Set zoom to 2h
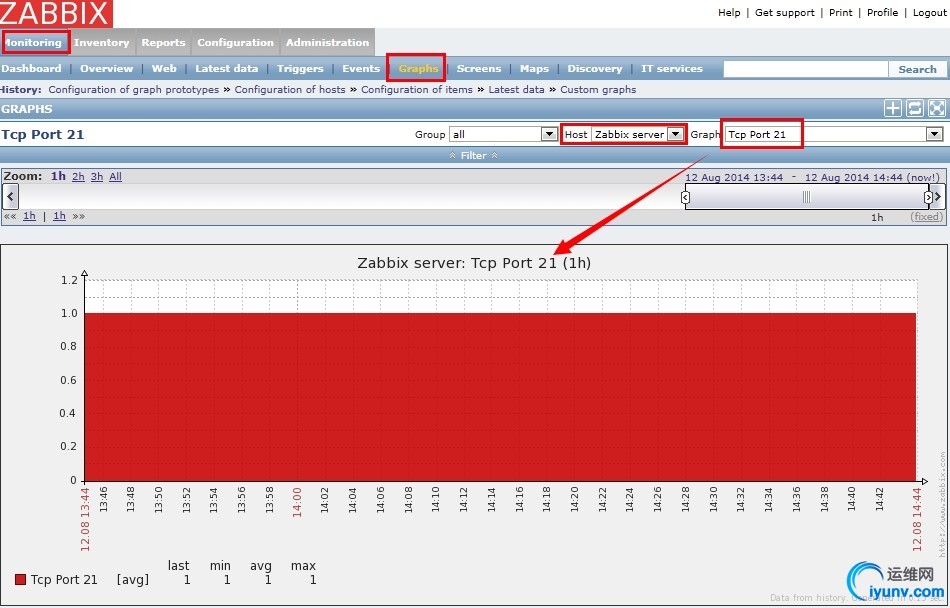The width and height of the screenshot is (950, 608). click(78, 177)
